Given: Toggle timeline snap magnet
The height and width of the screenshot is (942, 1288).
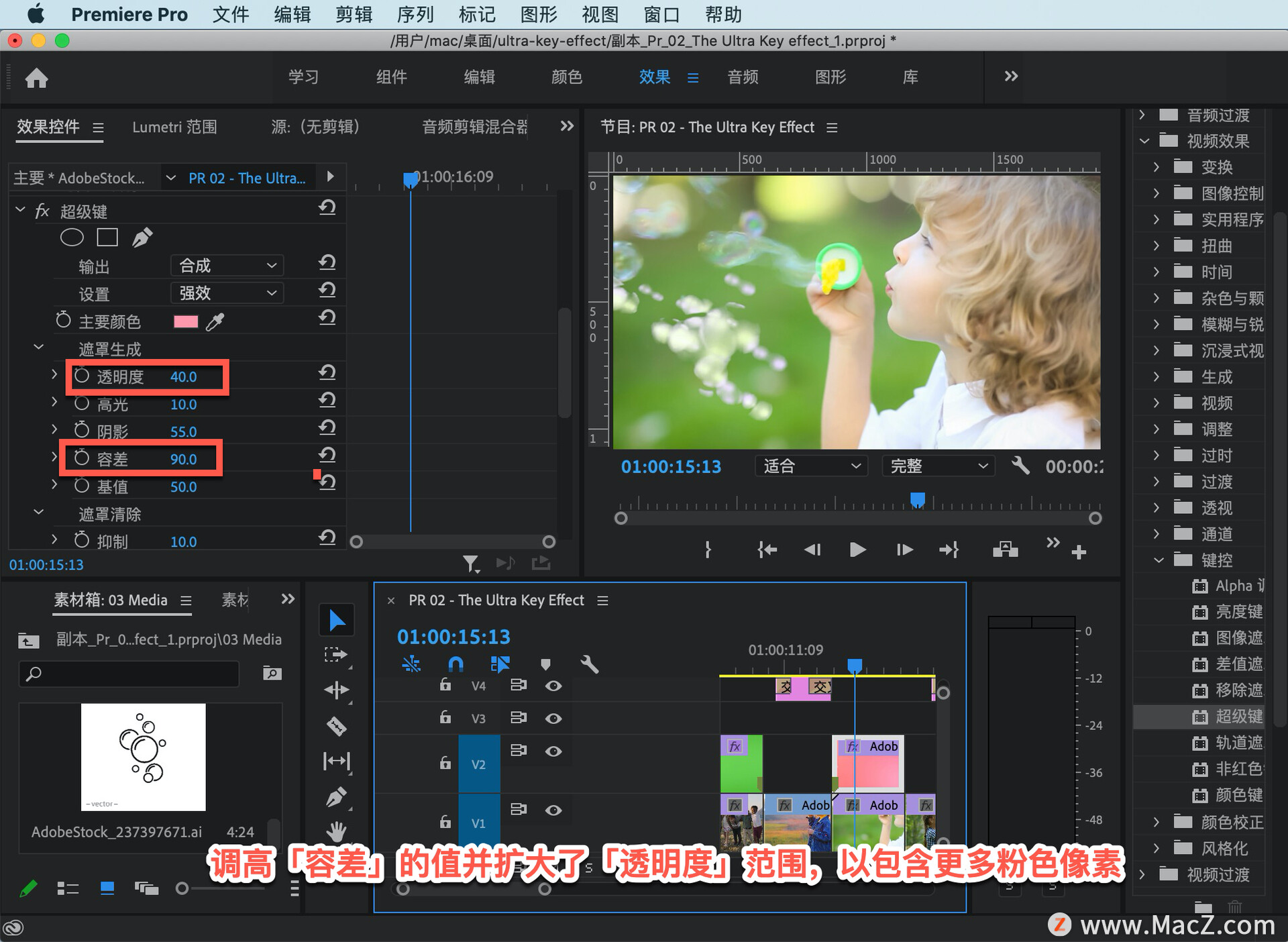Looking at the screenshot, I should (455, 664).
